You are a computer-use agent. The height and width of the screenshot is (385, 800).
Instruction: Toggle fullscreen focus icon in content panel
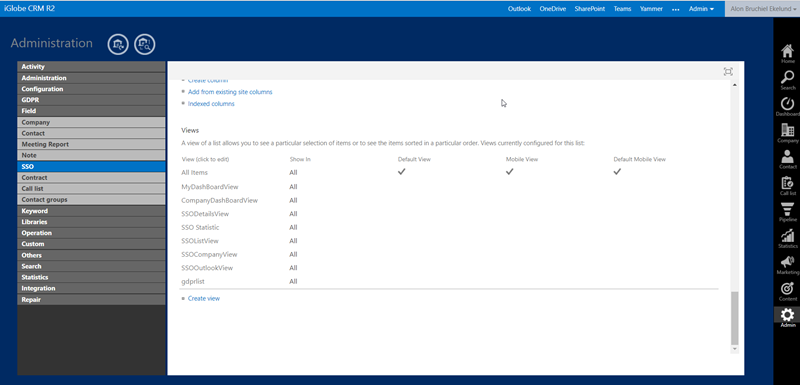tap(728, 71)
